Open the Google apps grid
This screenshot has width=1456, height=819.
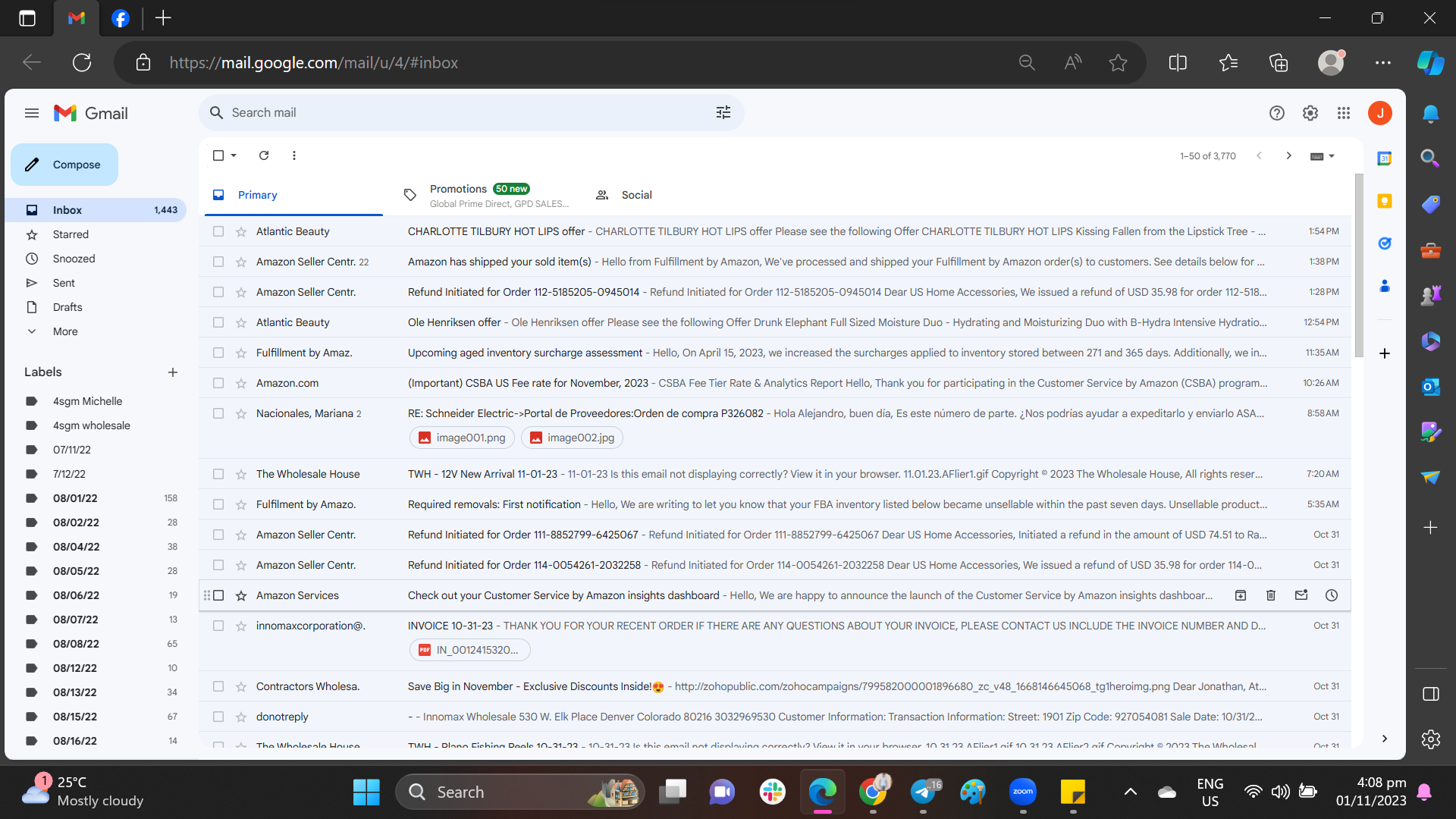[x=1344, y=113]
